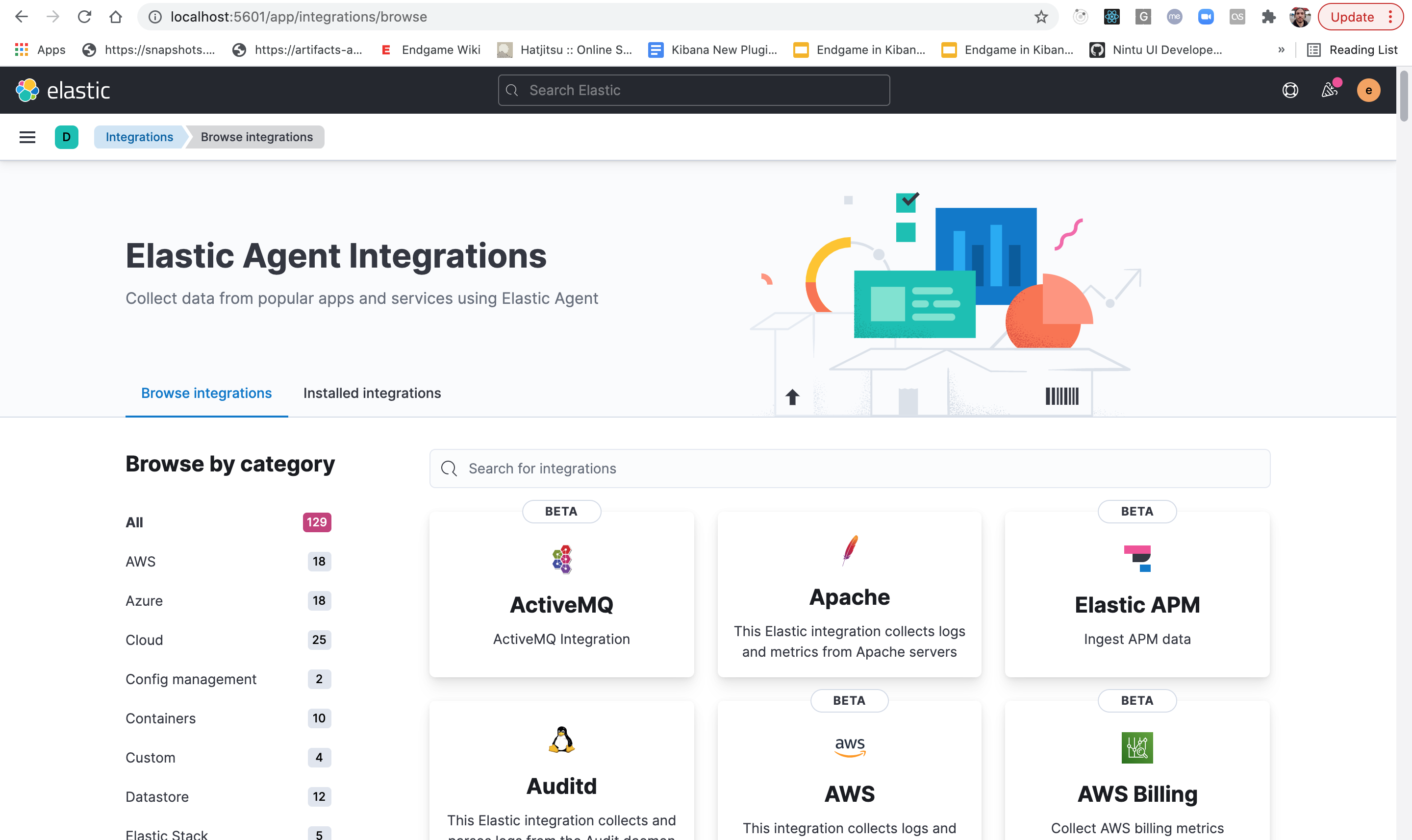Open the orange user avatar menu

[x=1368, y=91]
